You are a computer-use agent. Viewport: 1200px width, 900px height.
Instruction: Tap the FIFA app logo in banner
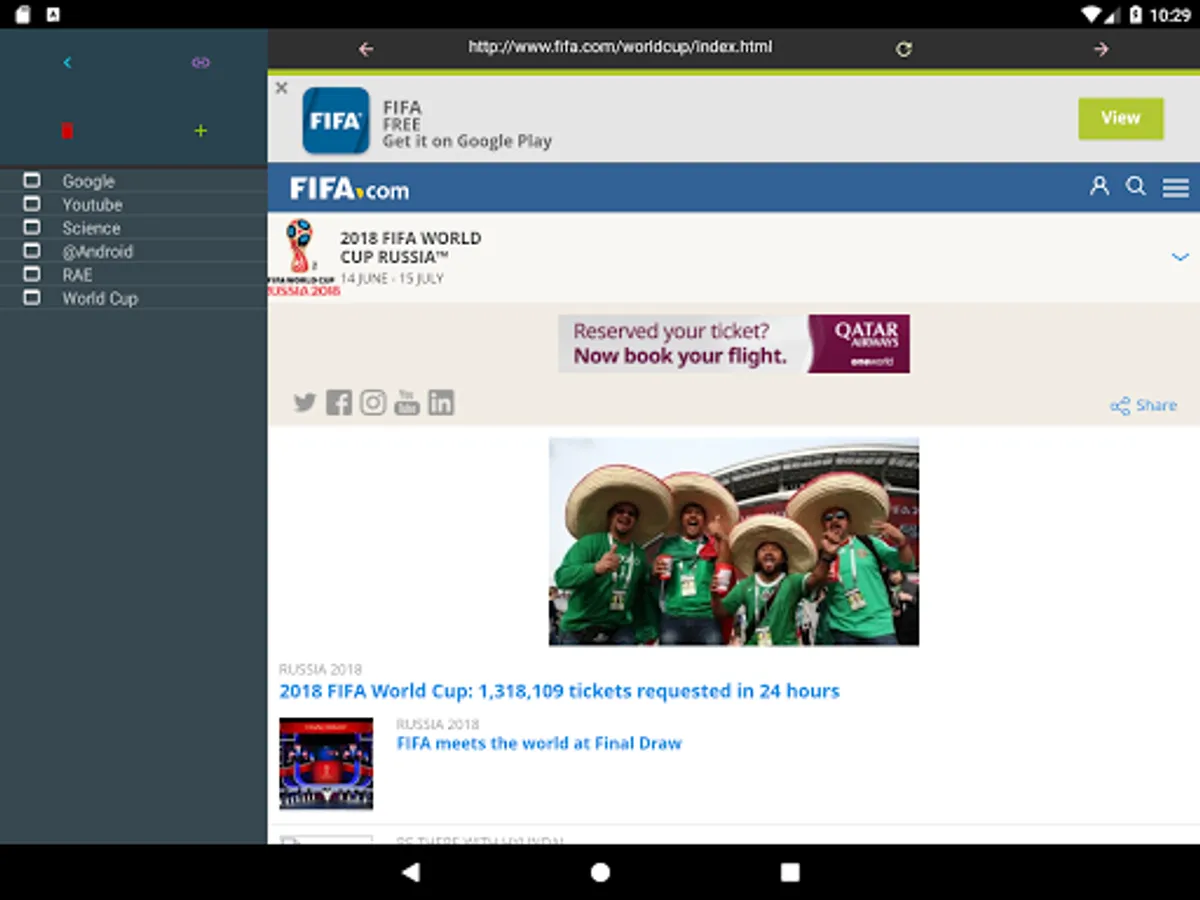pos(336,120)
